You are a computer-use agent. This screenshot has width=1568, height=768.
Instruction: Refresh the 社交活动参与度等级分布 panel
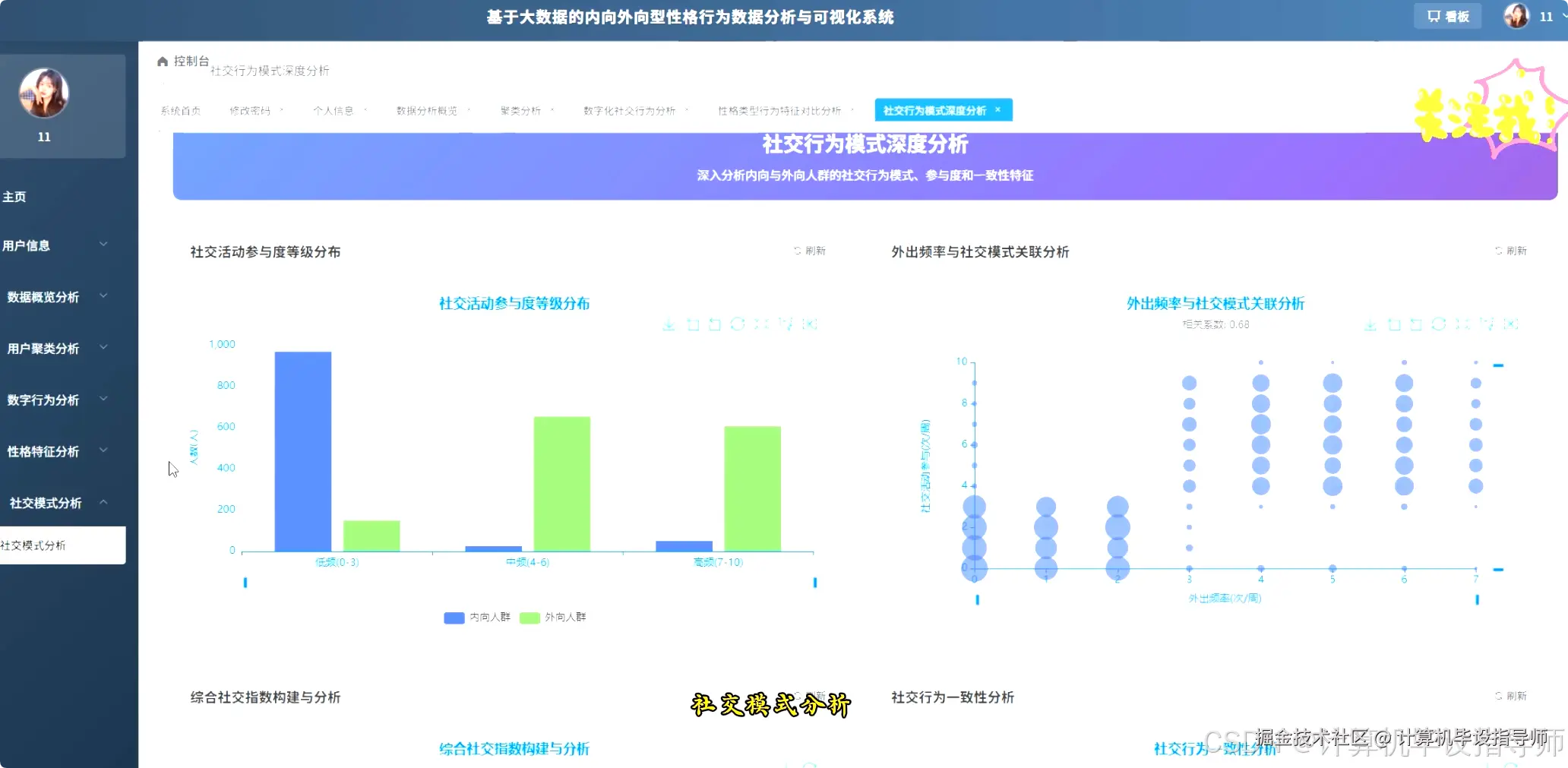pos(810,251)
